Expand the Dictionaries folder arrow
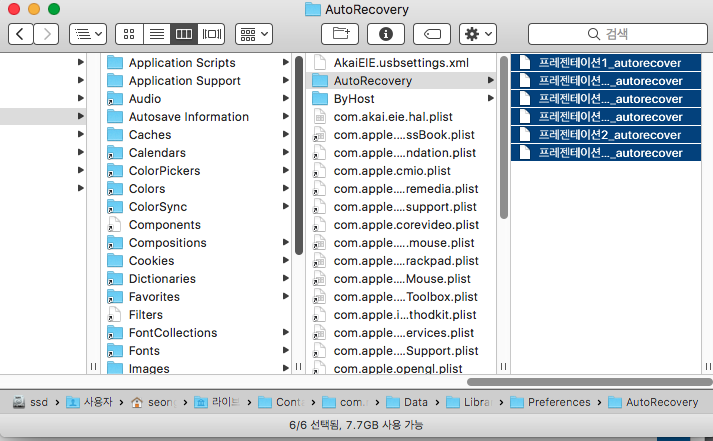The width and height of the screenshot is (713, 441). pyautogui.click(x=286, y=278)
